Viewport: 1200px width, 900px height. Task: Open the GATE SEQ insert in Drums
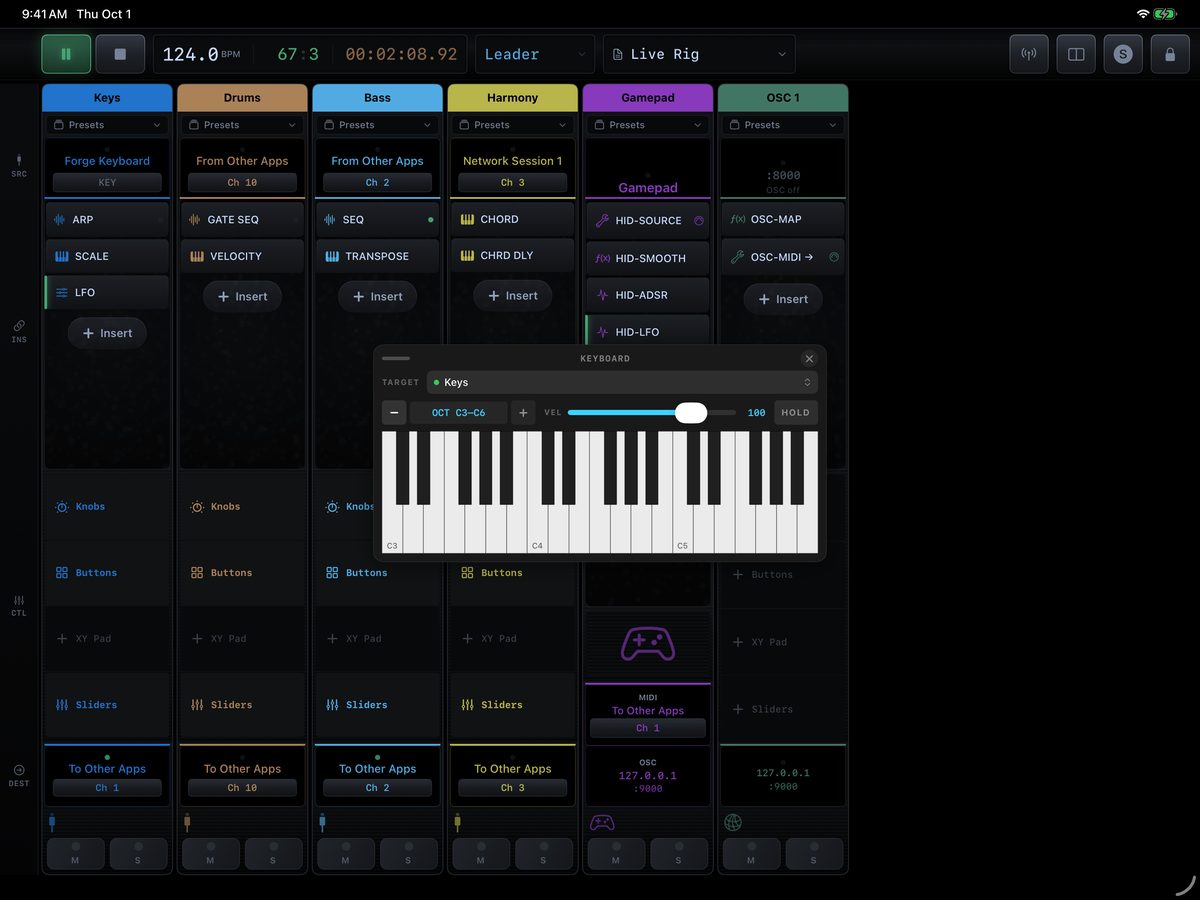click(242, 219)
